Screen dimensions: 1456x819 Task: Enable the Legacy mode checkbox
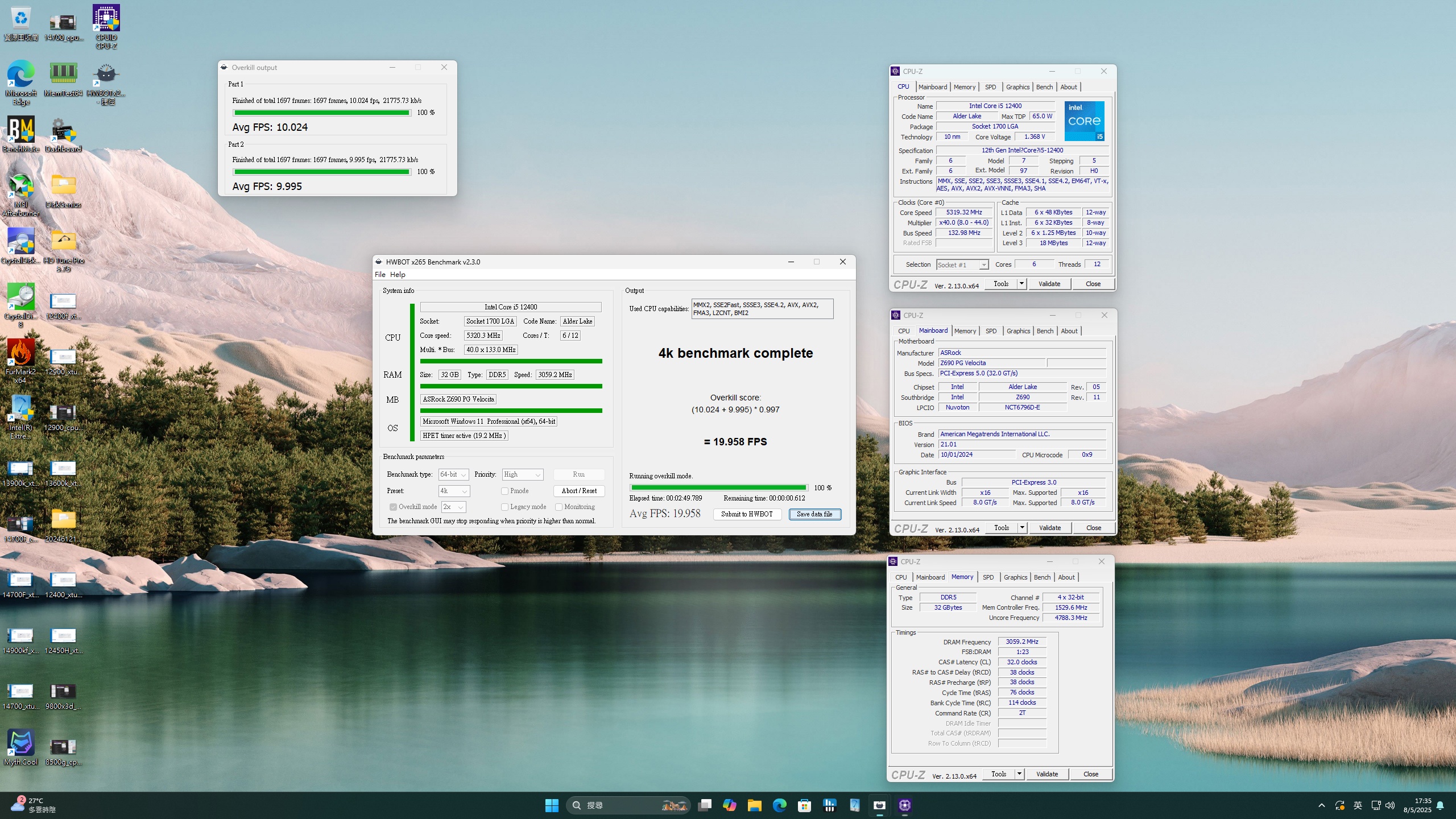coord(504,507)
